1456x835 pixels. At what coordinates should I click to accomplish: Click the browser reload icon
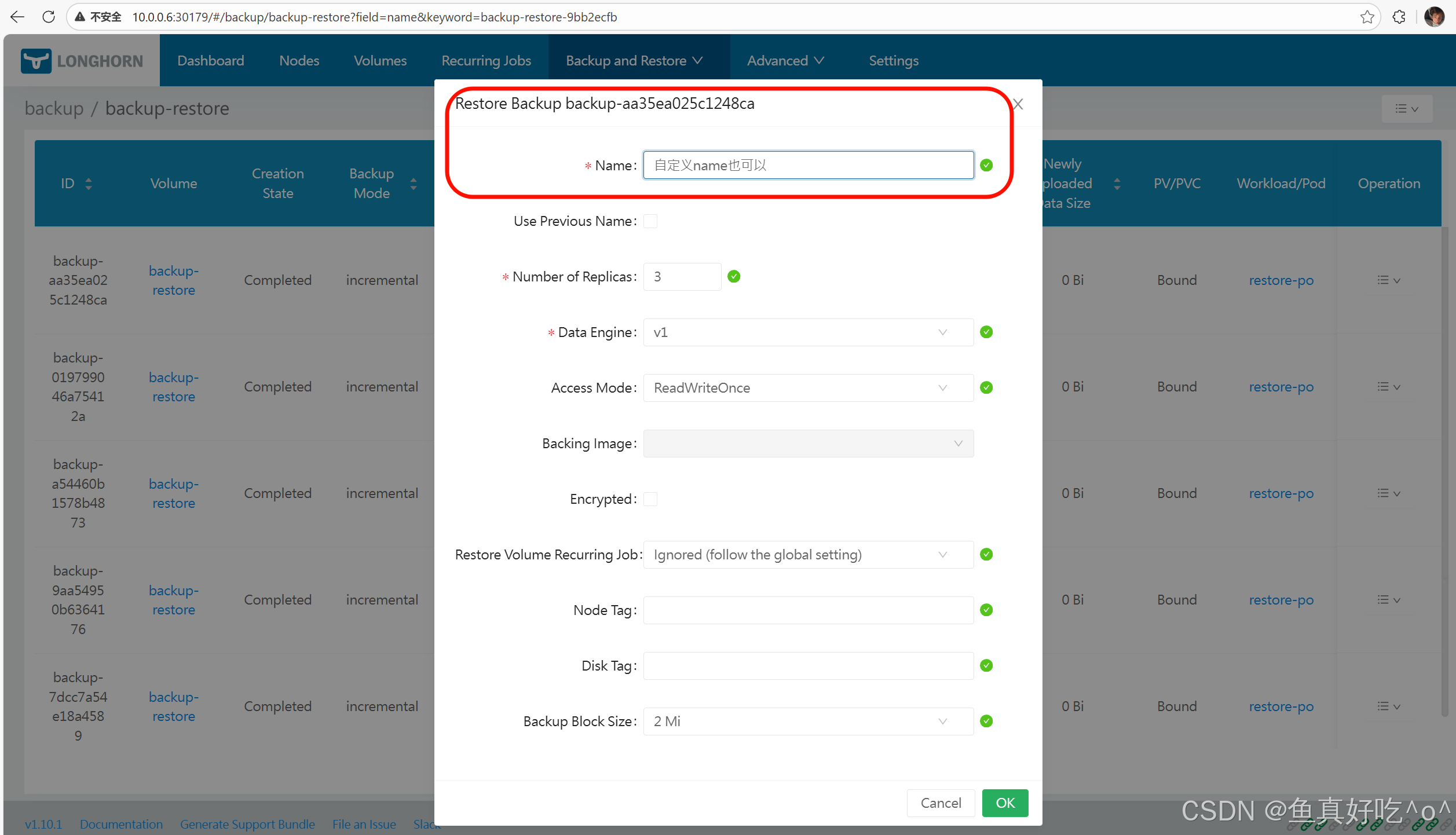49,17
